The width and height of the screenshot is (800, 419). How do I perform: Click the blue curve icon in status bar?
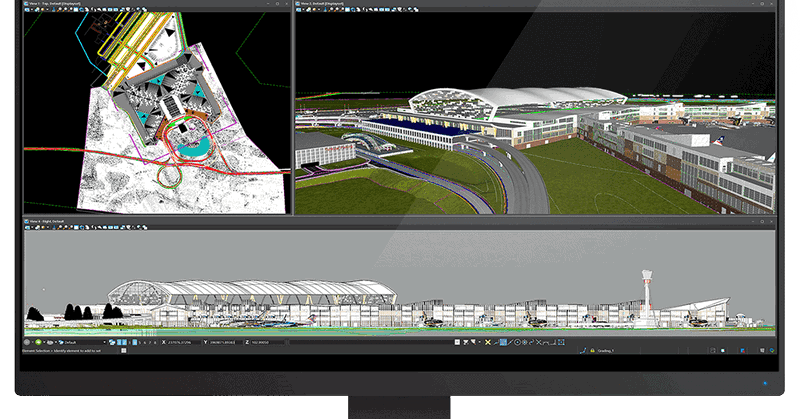click(x=583, y=351)
